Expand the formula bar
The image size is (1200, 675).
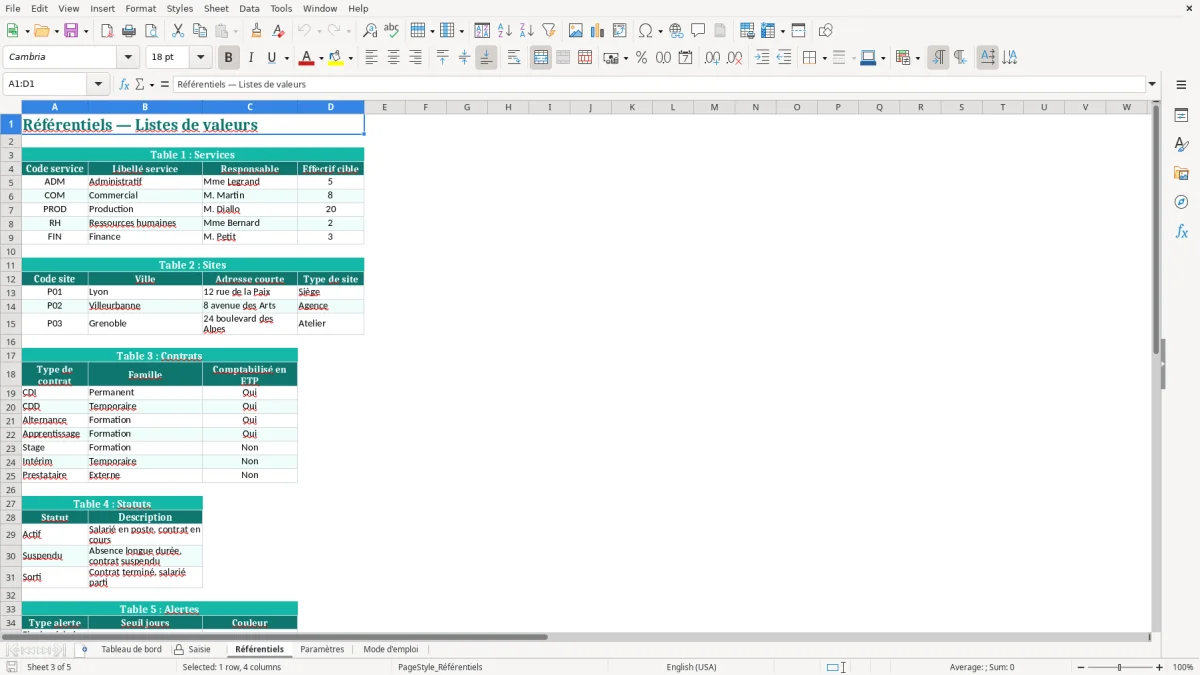pos(1152,85)
